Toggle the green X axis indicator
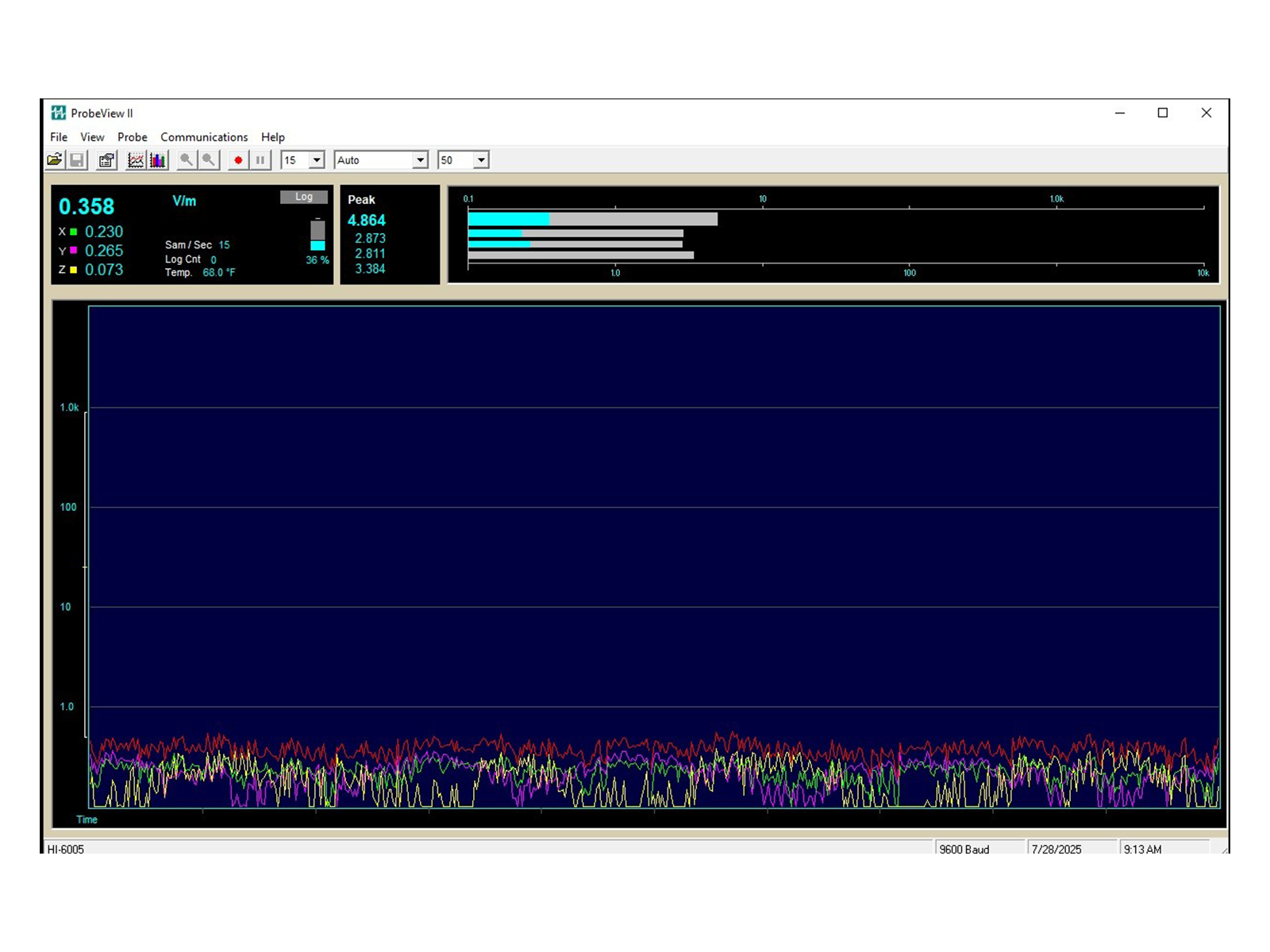 (x=74, y=232)
